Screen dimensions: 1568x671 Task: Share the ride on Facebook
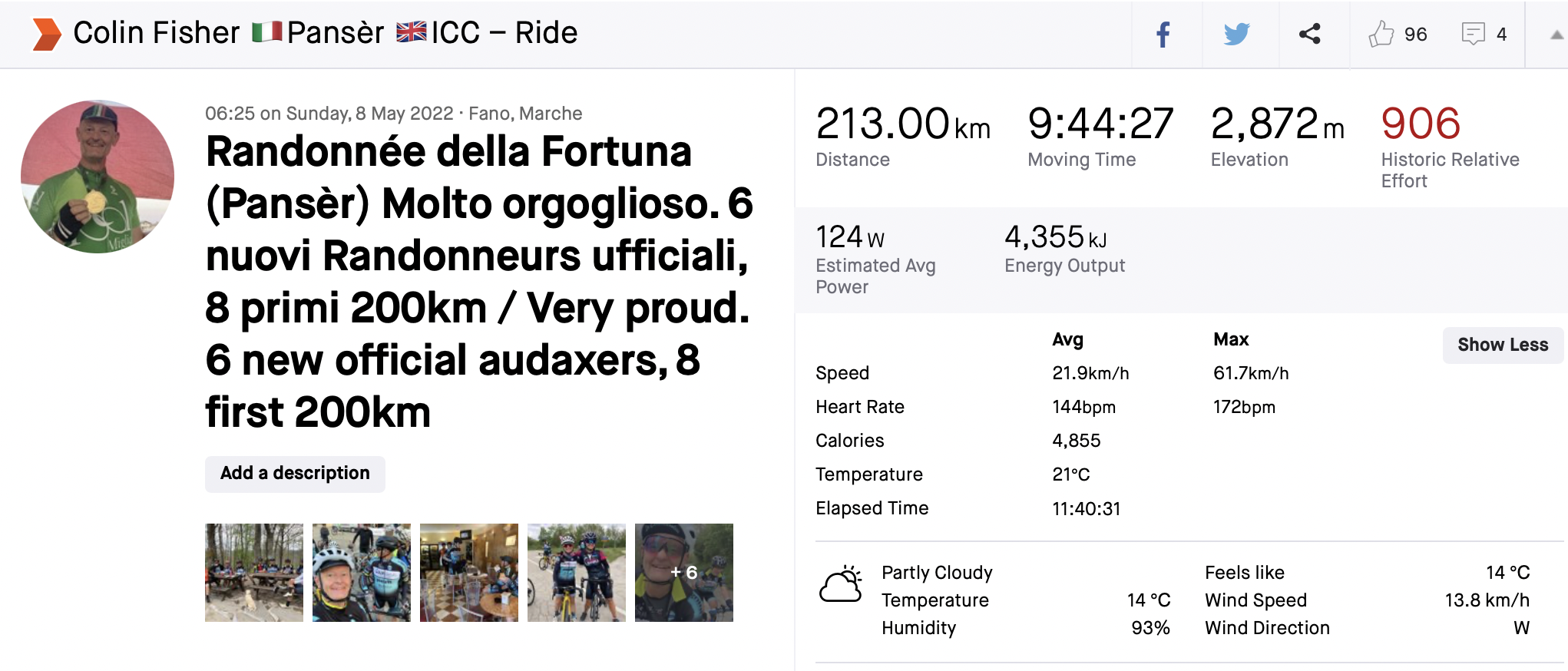click(1163, 35)
